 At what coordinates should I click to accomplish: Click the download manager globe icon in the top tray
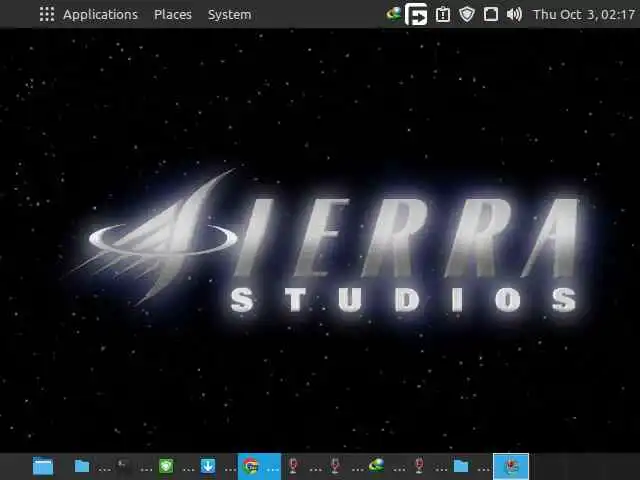(393, 14)
